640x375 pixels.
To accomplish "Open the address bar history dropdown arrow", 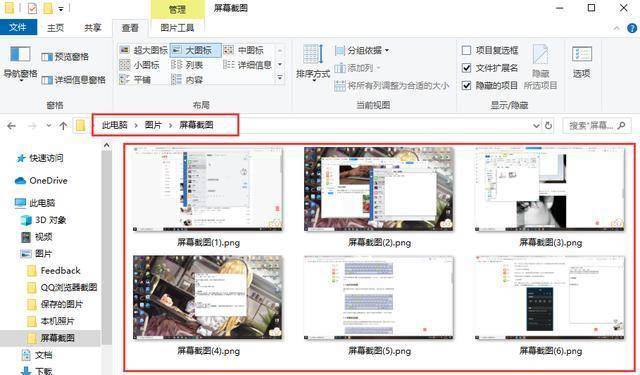I will [536, 126].
